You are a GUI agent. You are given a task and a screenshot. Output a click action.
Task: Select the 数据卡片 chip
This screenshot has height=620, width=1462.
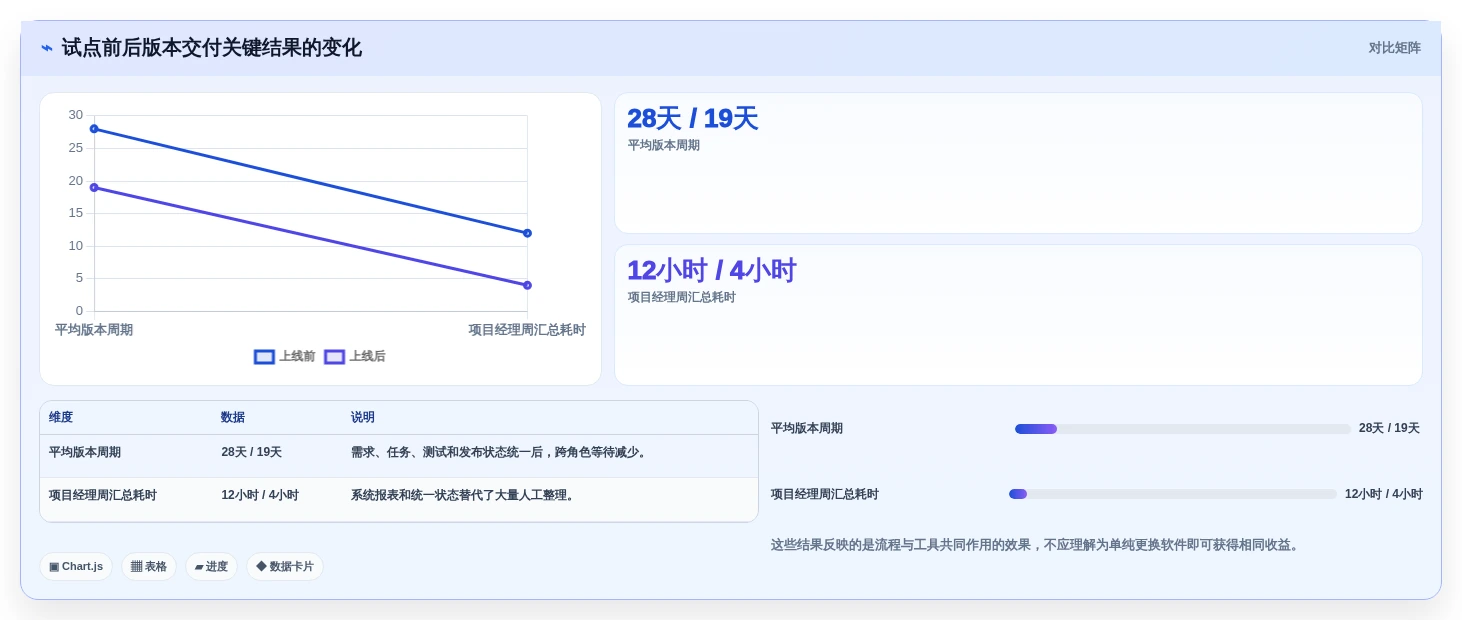pyautogui.click(x=285, y=567)
